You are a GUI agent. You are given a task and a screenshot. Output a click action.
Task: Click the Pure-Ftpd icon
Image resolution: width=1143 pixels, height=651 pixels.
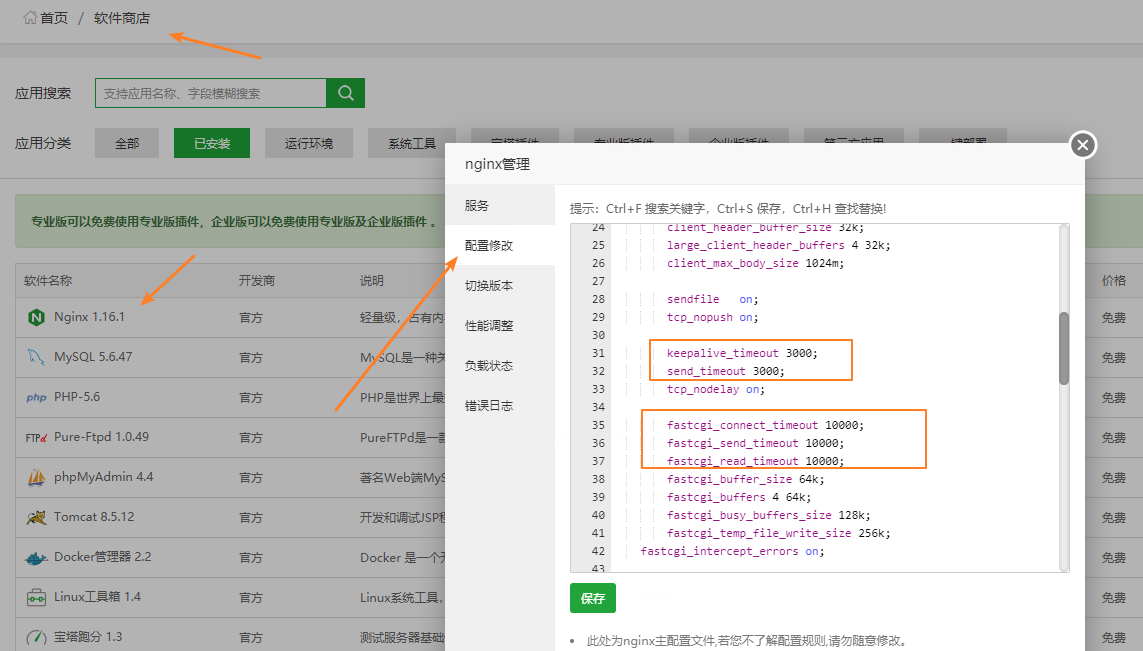pos(36,437)
